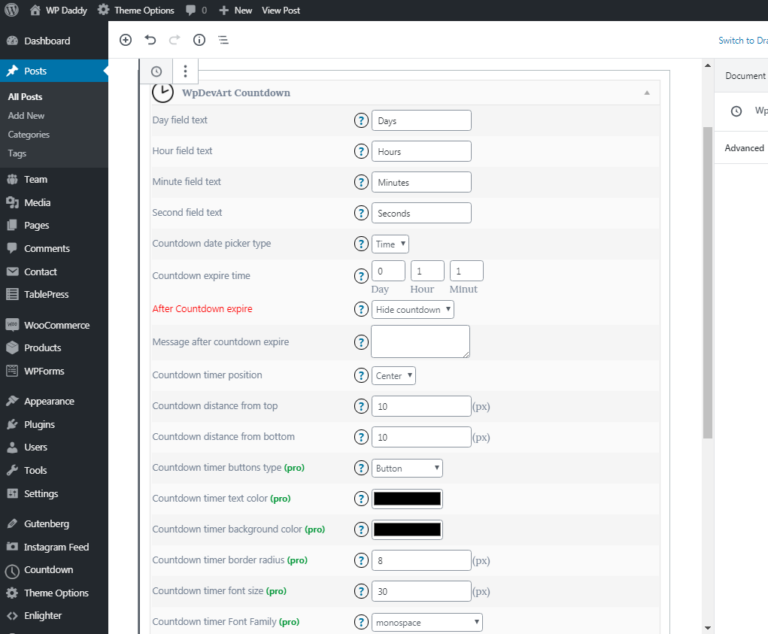The height and width of the screenshot is (634, 768).
Task: Expand Countdown timer Font Family dropdown
Action: (427, 622)
